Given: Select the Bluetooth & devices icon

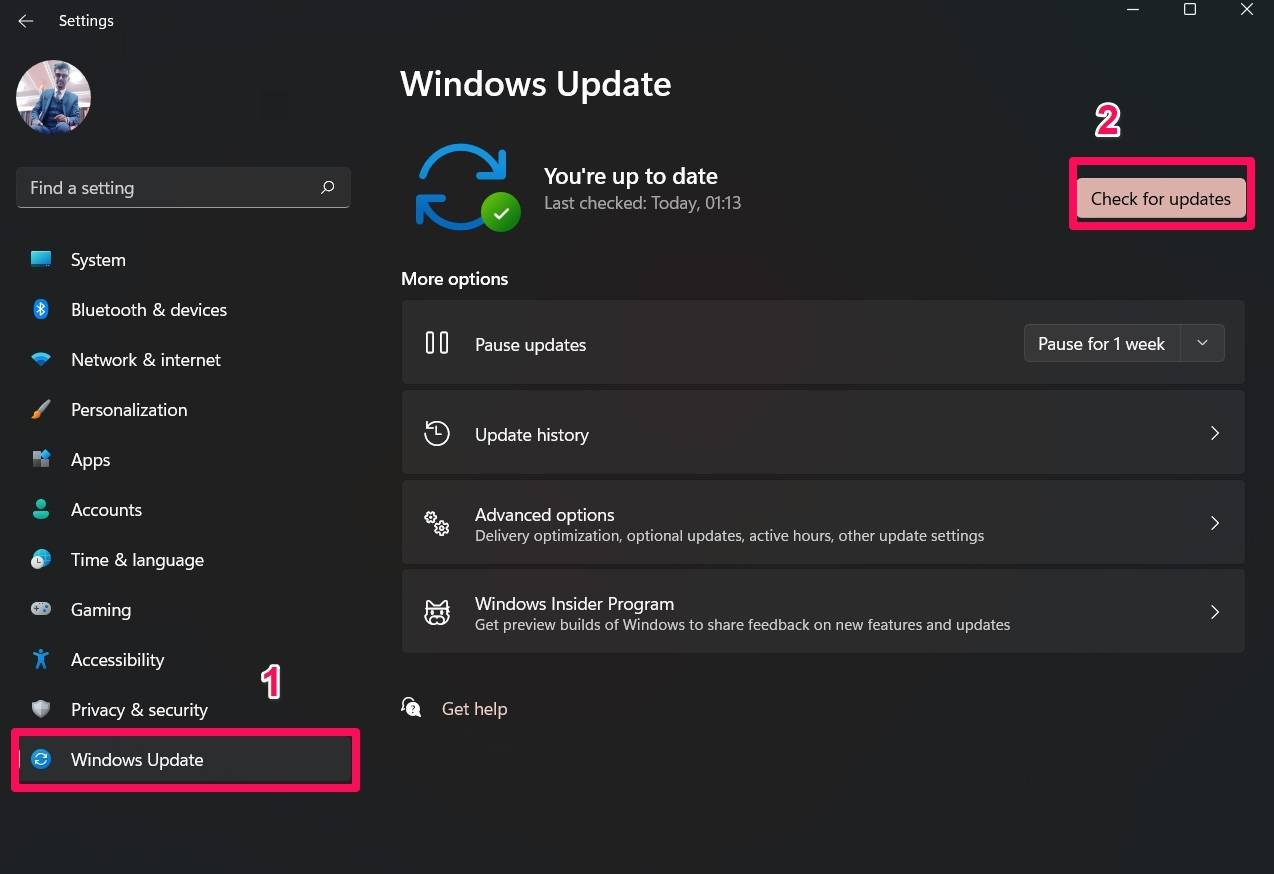Looking at the screenshot, I should [x=41, y=310].
